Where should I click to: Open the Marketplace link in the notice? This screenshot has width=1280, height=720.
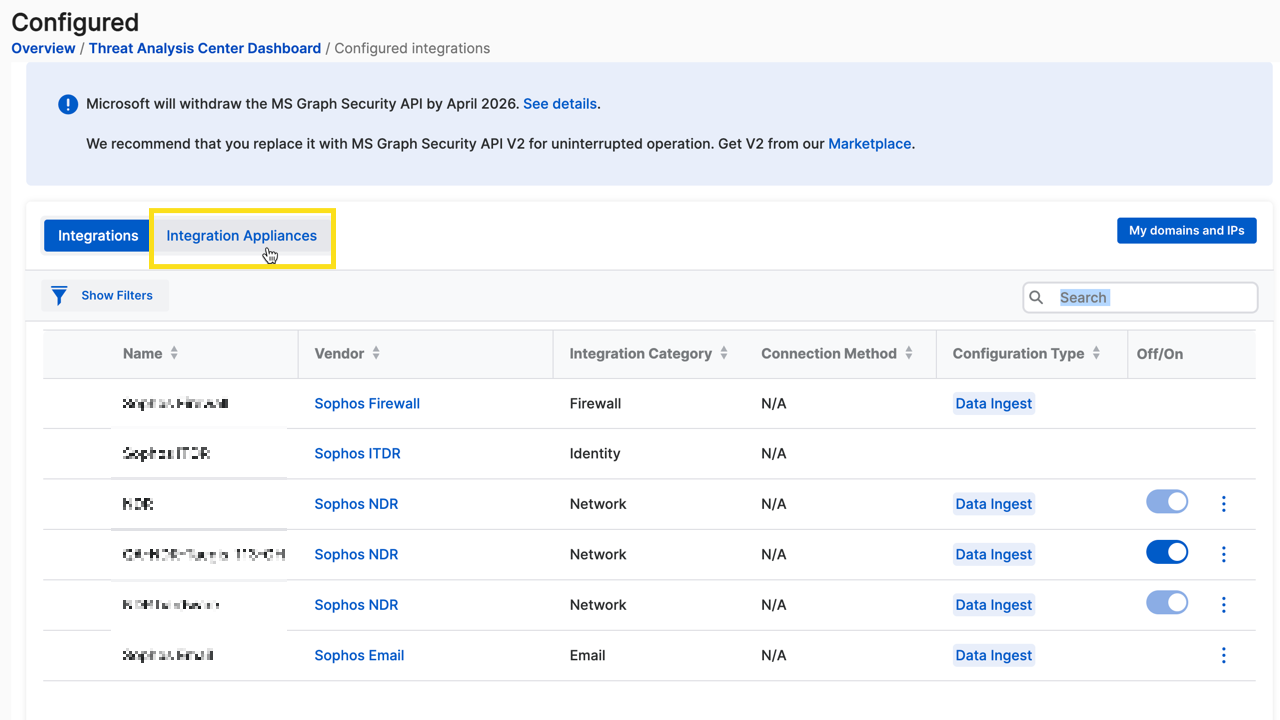click(x=870, y=144)
